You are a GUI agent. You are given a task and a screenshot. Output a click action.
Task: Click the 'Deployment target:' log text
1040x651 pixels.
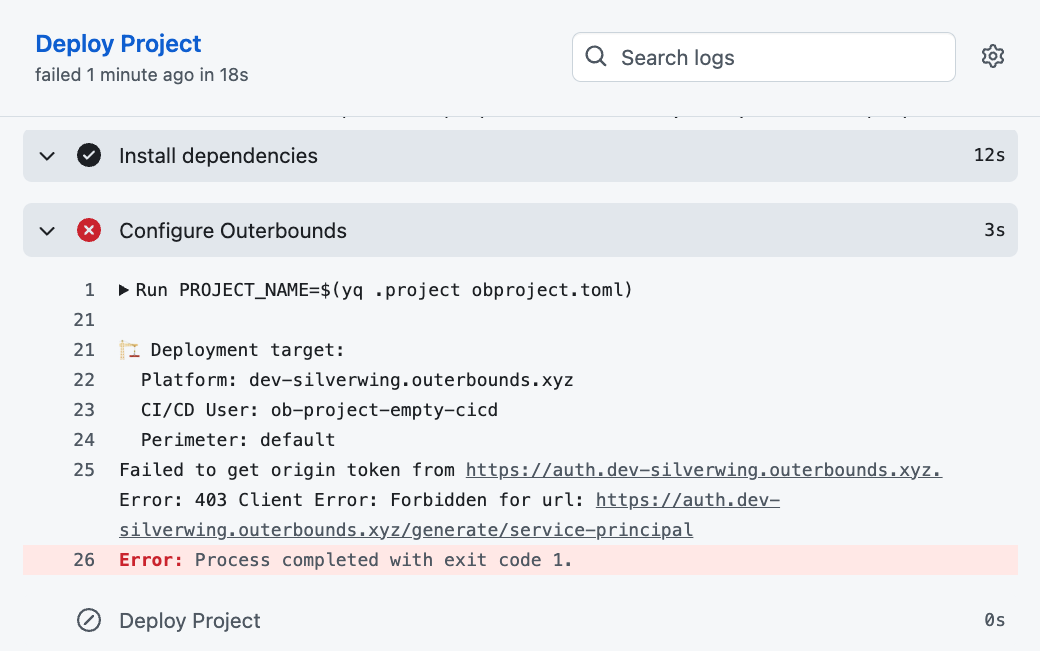tap(248, 349)
